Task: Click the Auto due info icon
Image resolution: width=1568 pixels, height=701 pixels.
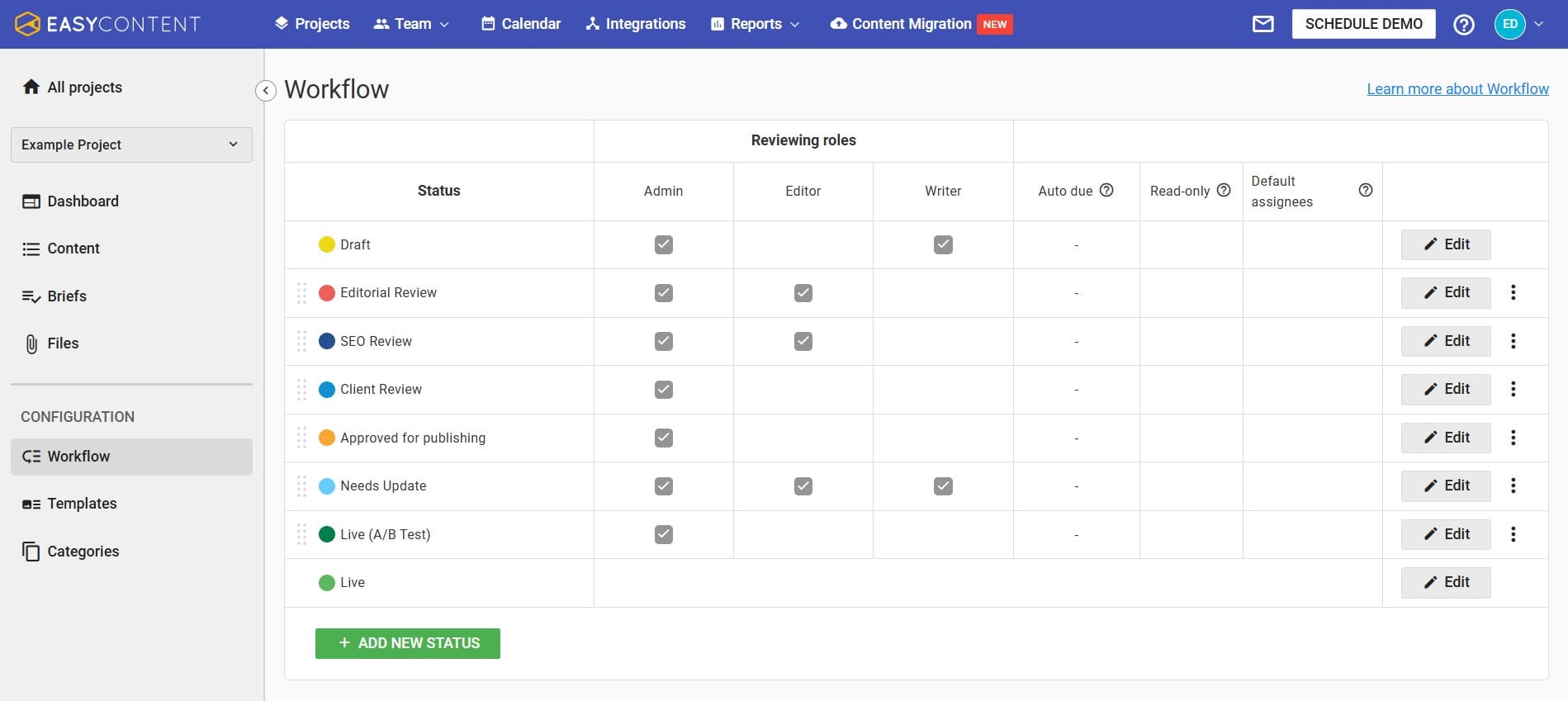Action: (x=1106, y=190)
